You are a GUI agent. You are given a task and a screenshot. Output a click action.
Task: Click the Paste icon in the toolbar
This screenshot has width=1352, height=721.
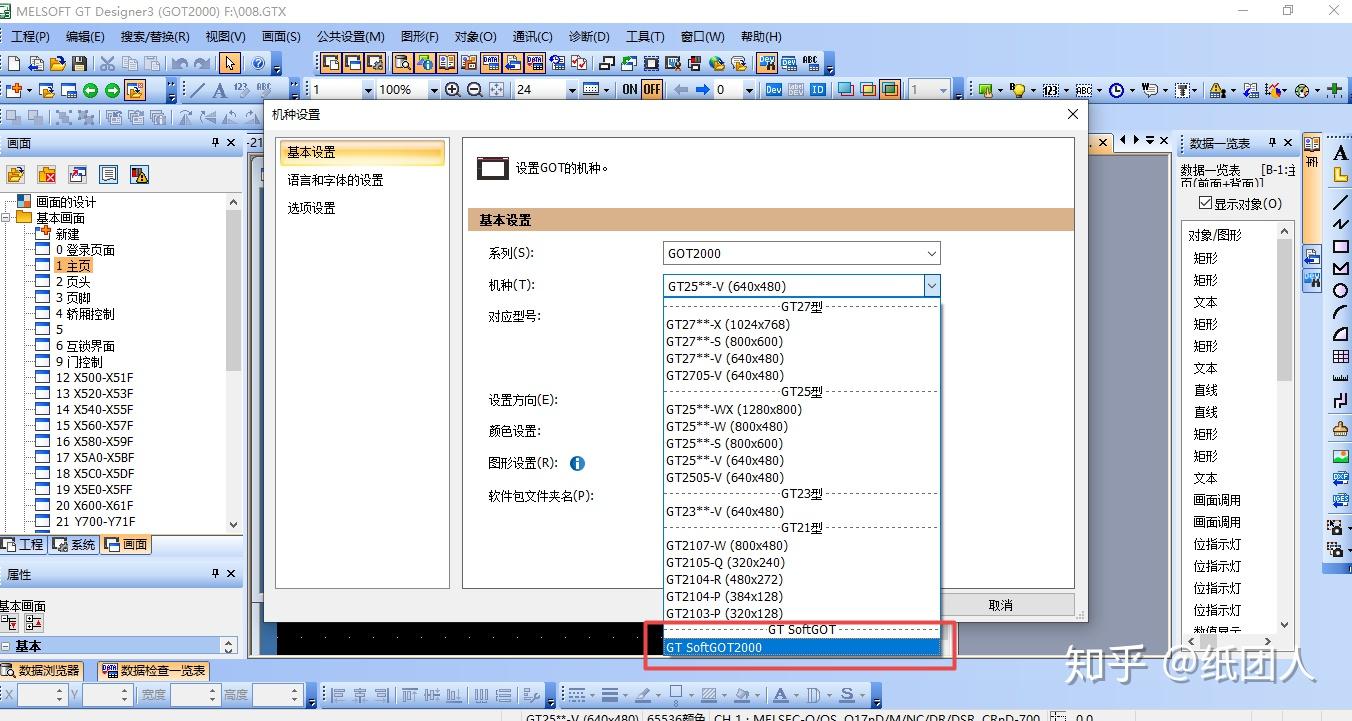pyautogui.click(x=152, y=63)
